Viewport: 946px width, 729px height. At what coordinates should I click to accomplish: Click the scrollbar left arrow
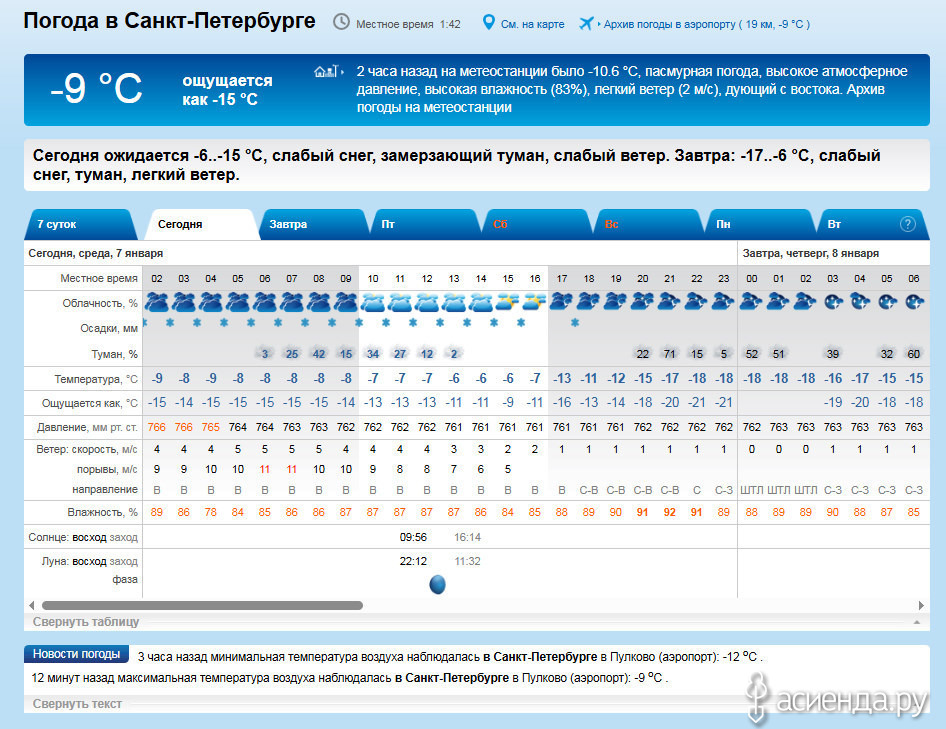click(31, 605)
